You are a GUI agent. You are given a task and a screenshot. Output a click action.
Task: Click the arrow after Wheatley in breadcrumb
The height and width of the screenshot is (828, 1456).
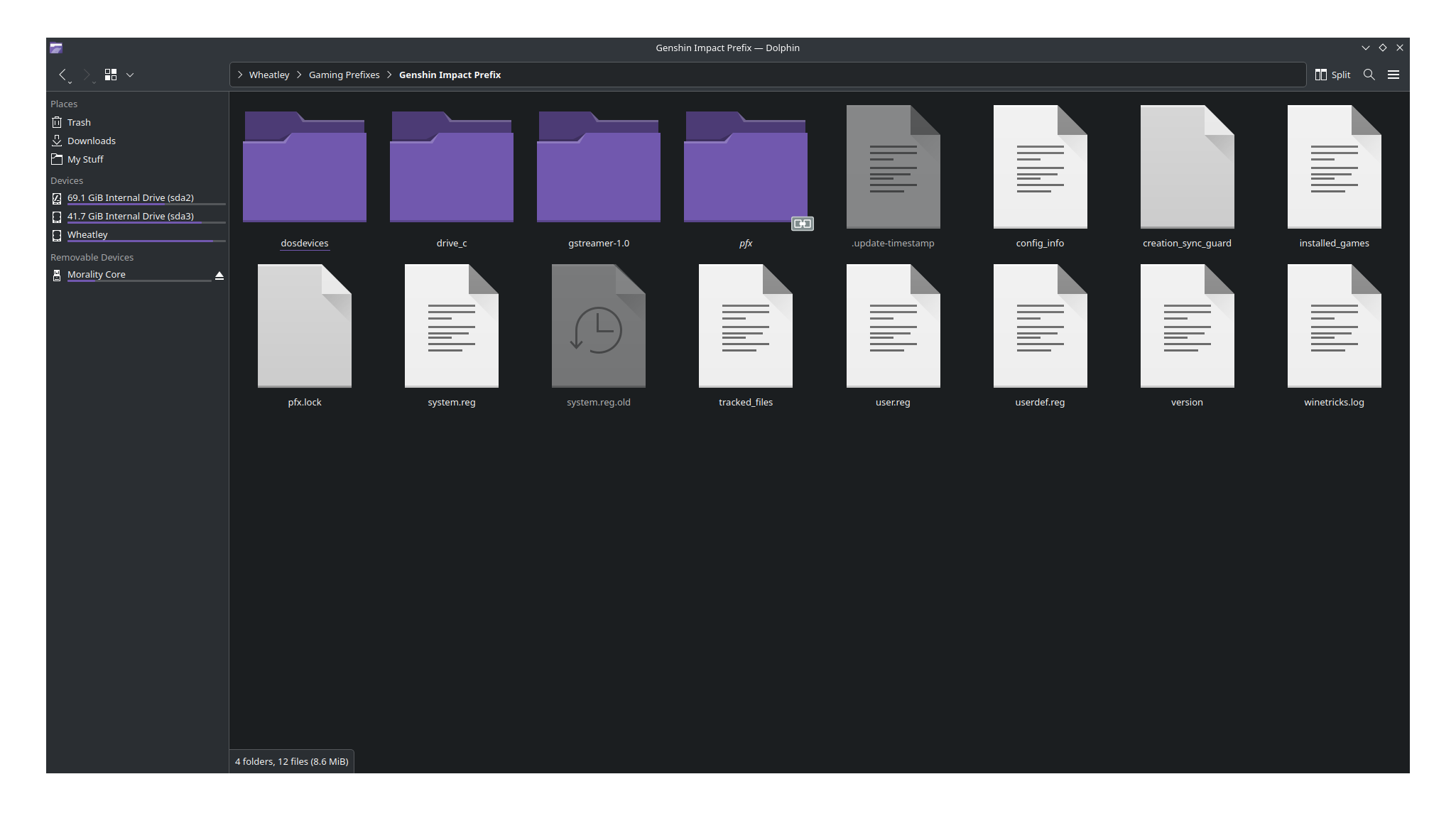299,75
